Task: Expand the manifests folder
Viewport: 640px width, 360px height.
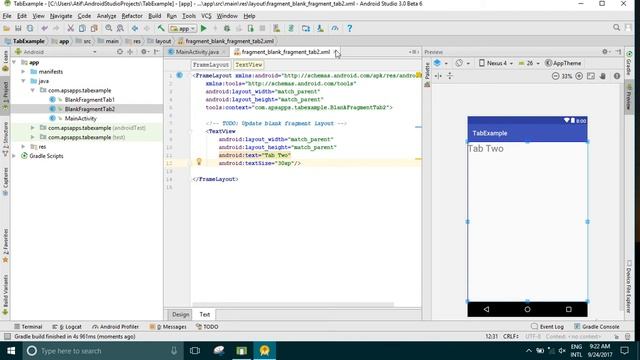Action: (23, 72)
